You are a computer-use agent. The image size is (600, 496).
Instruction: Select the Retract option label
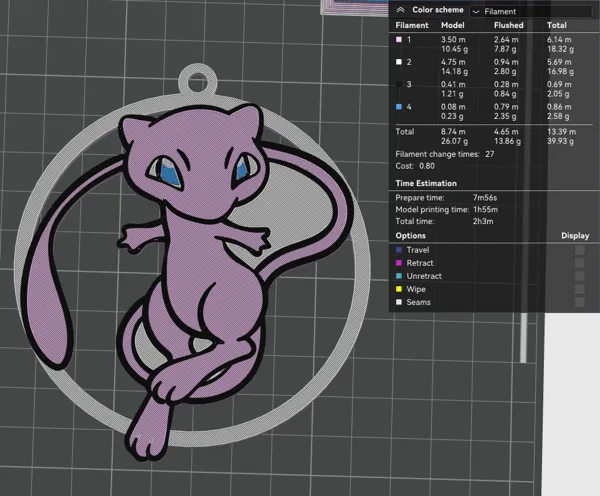[420, 263]
